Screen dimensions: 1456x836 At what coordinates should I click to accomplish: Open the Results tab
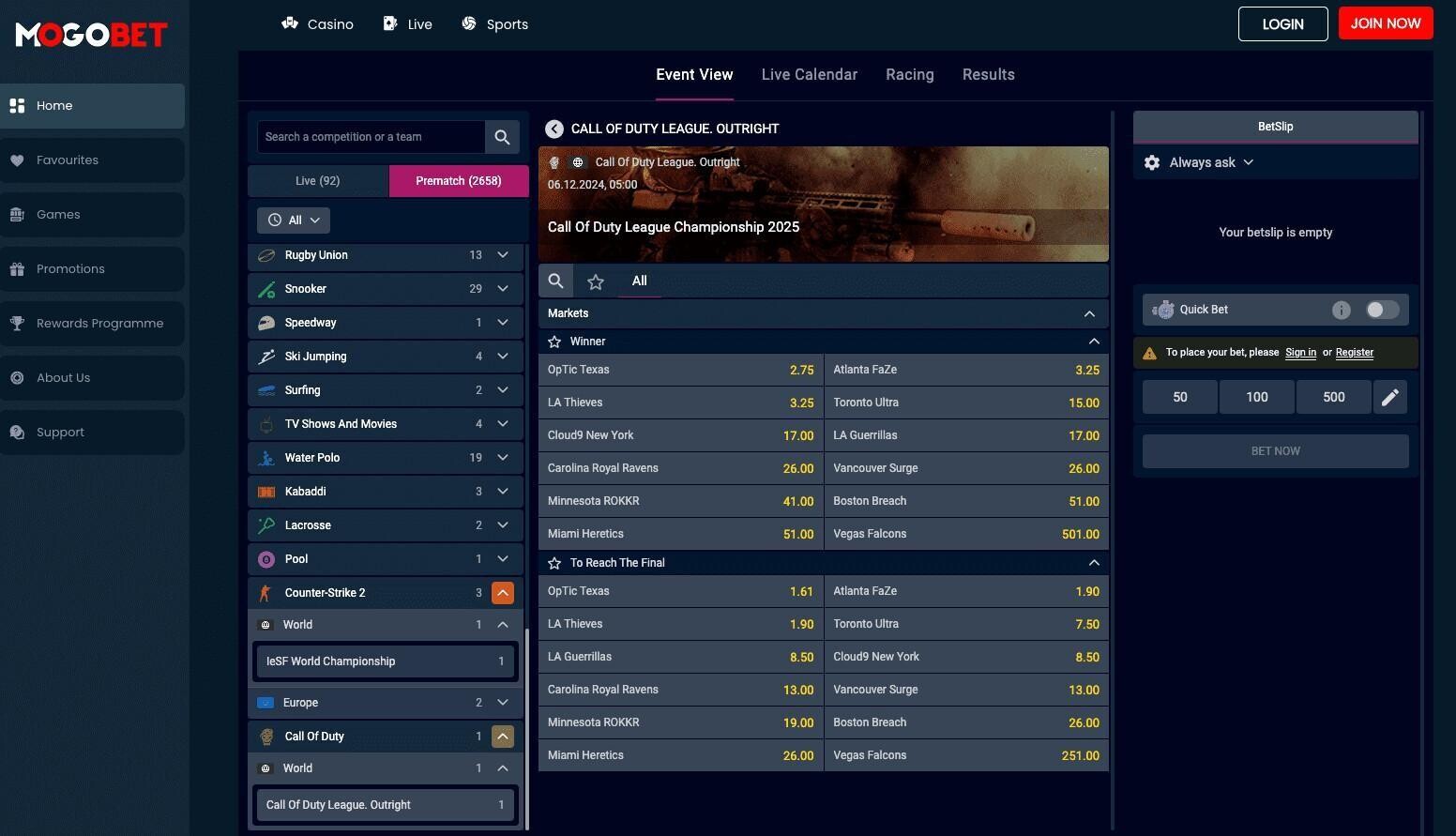click(x=989, y=75)
